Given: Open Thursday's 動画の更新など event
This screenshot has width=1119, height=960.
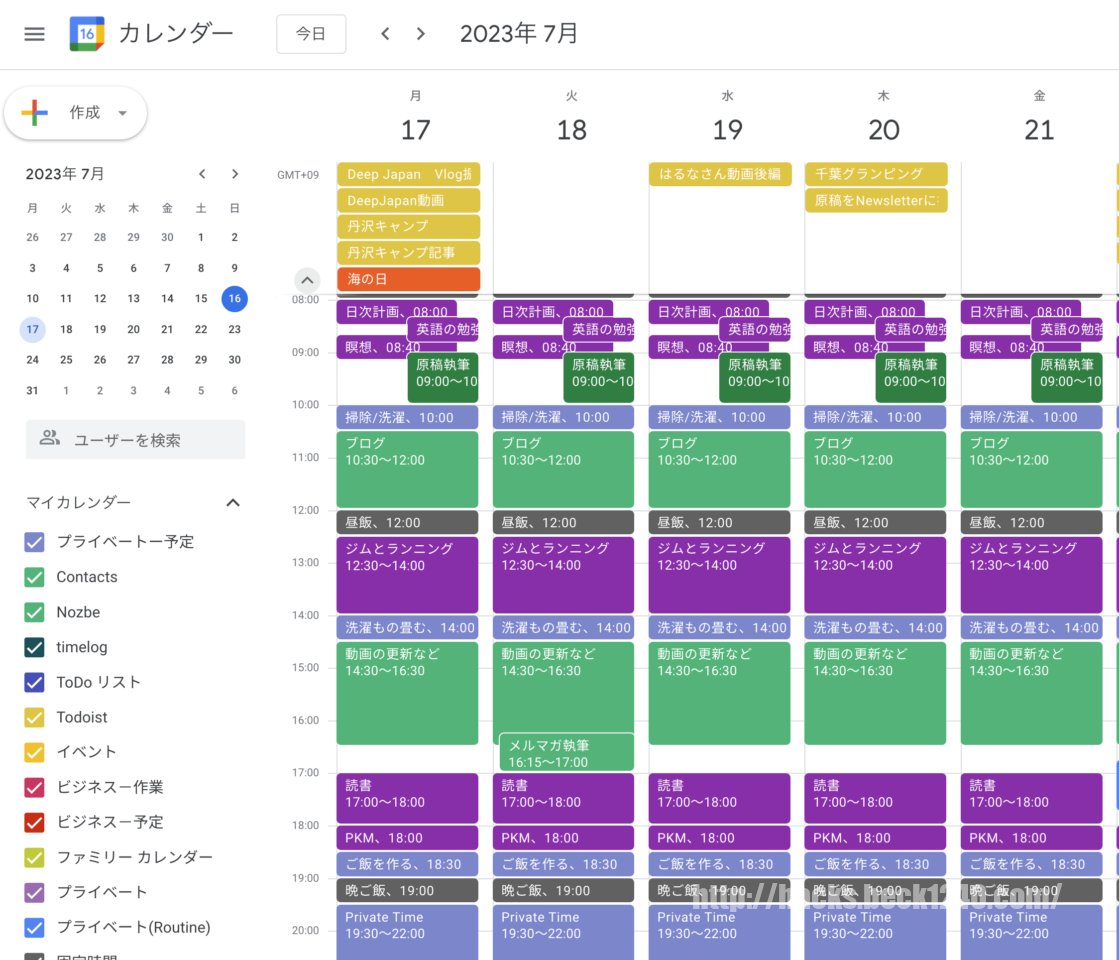Looking at the screenshot, I should 875,693.
